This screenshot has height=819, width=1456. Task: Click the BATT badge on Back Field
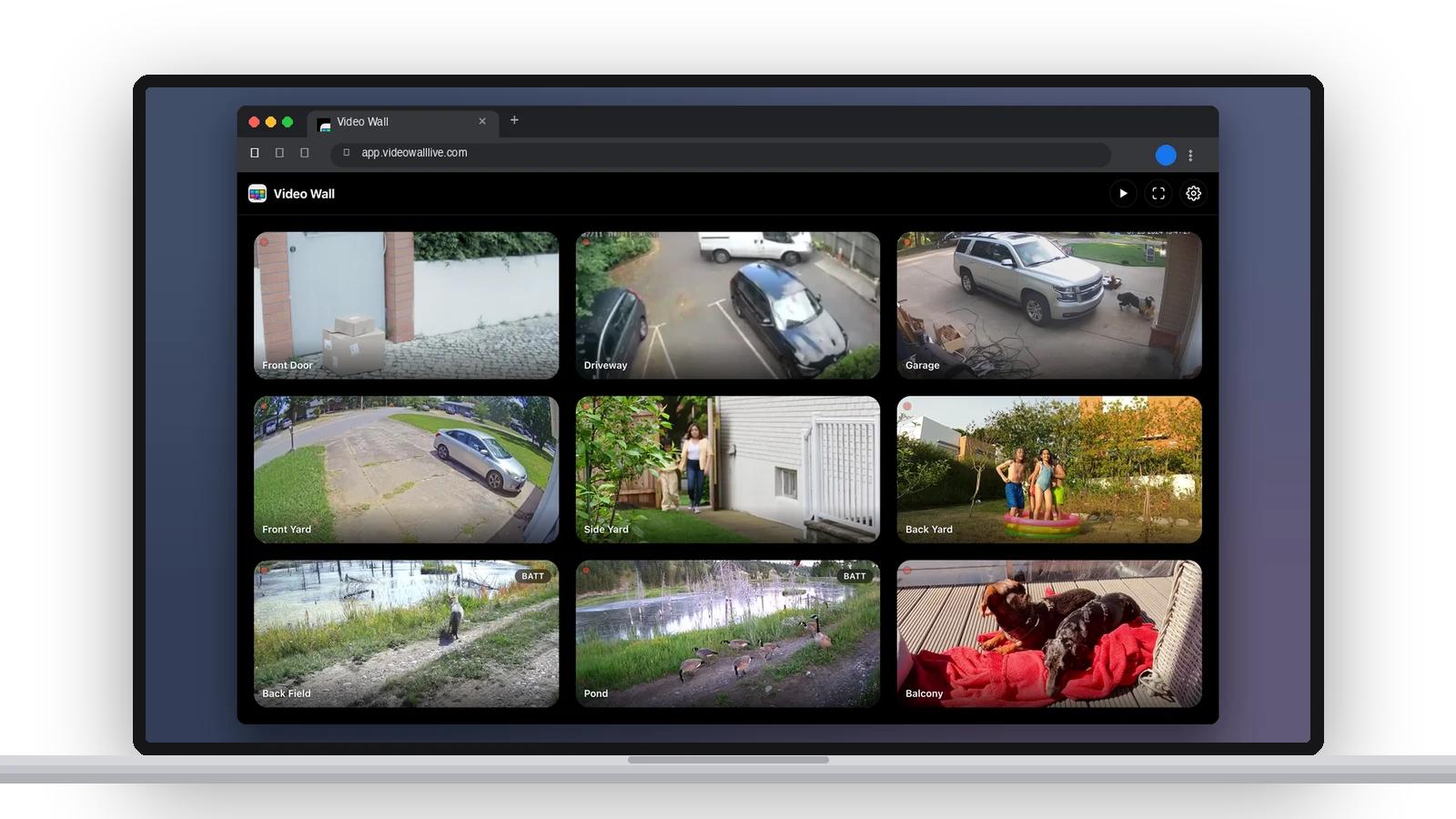533,576
